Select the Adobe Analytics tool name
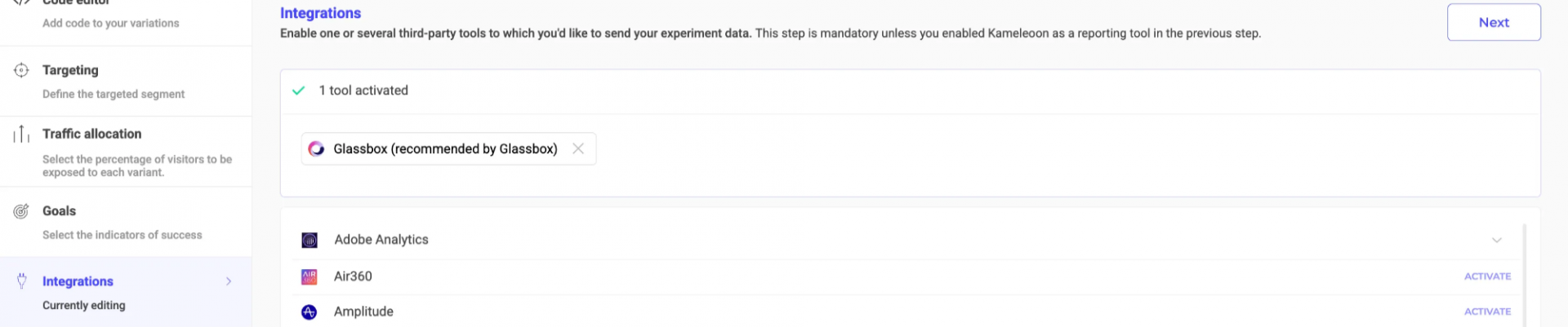 click(381, 240)
